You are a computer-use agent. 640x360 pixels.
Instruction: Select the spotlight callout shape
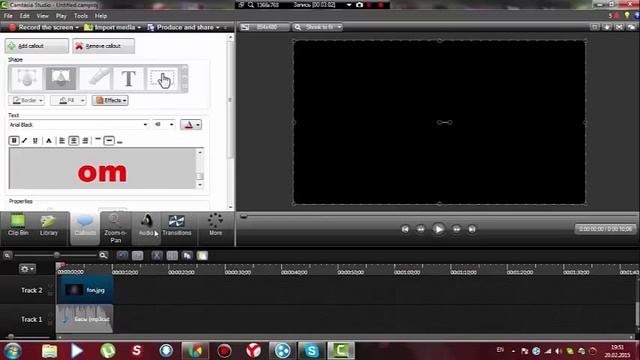61,78
